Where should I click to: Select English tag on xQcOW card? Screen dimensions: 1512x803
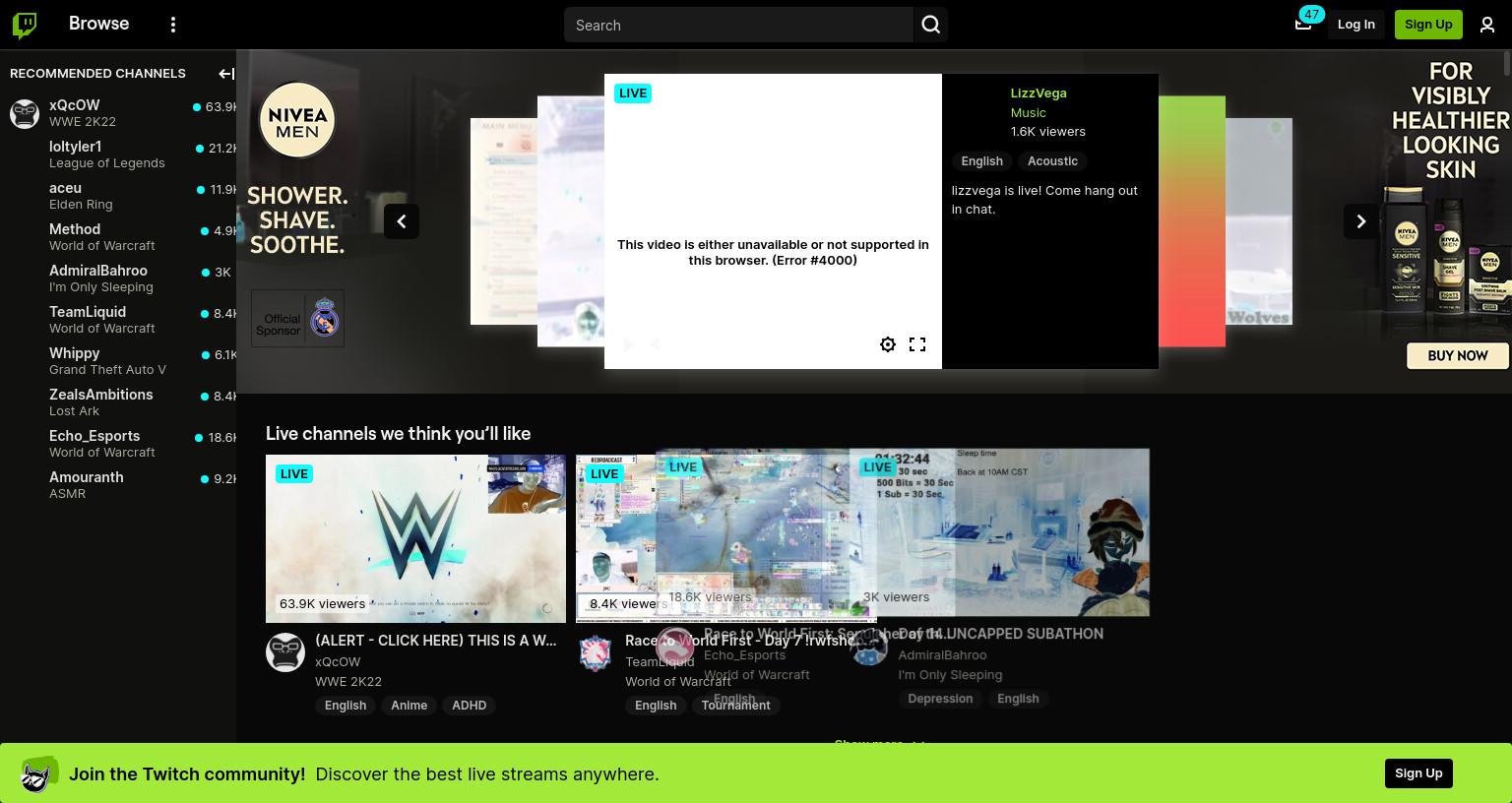coord(346,706)
